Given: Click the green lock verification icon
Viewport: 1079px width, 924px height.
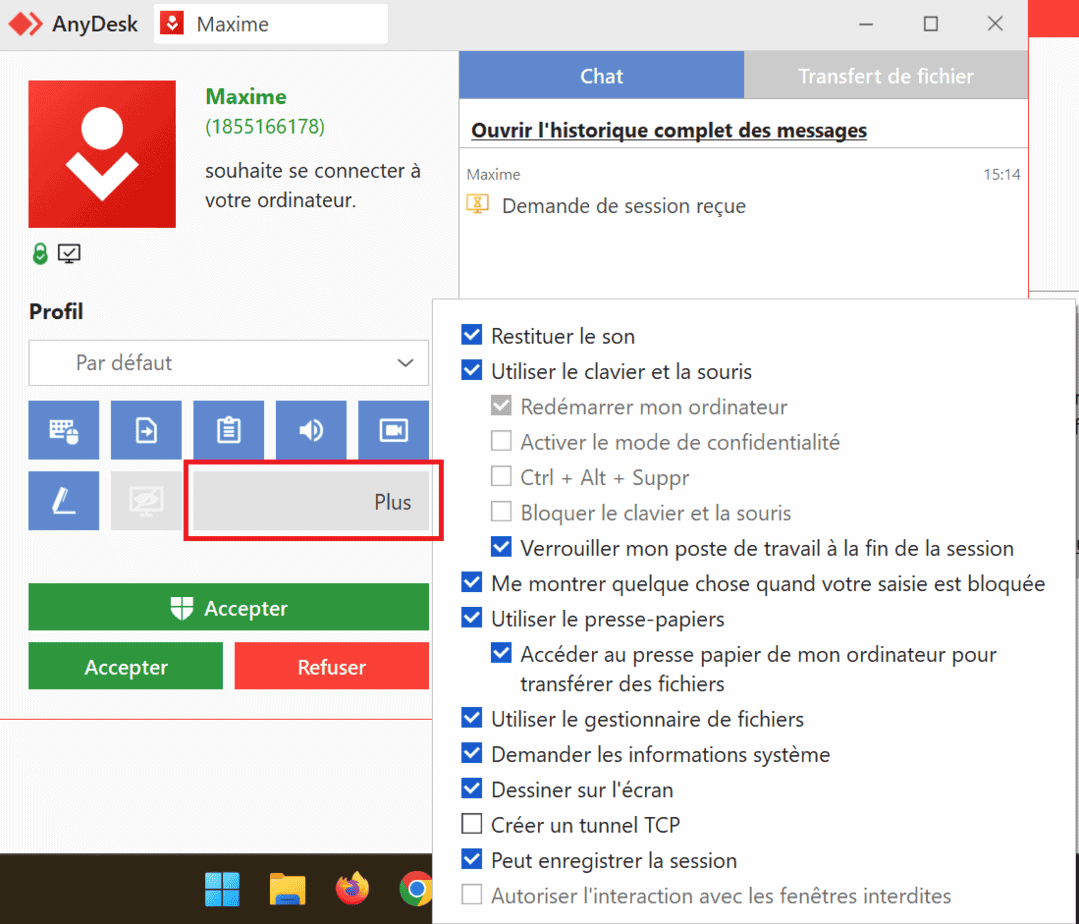Looking at the screenshot, I should [40, 253].
